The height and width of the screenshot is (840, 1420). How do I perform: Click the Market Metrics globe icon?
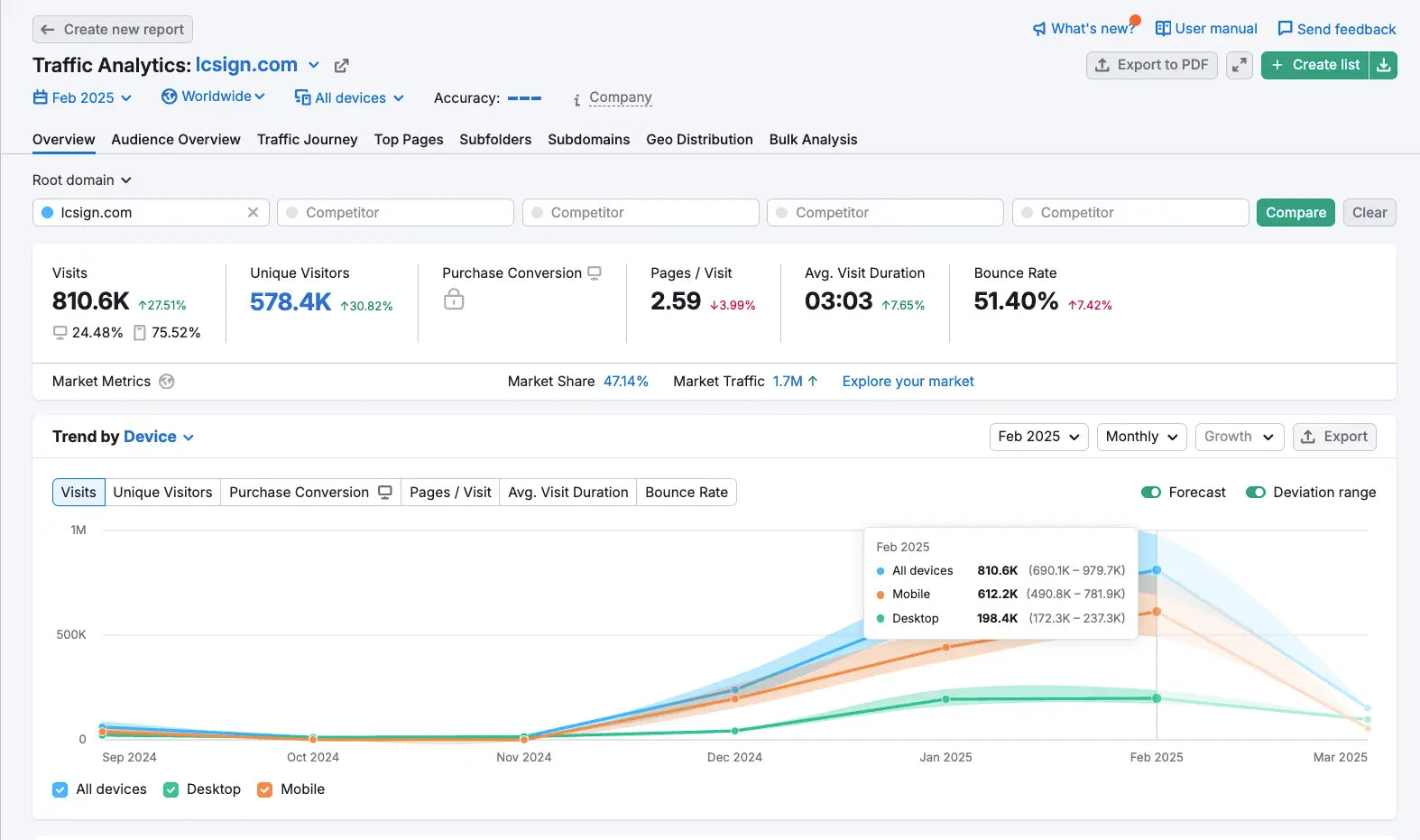[x=167, y=382]
